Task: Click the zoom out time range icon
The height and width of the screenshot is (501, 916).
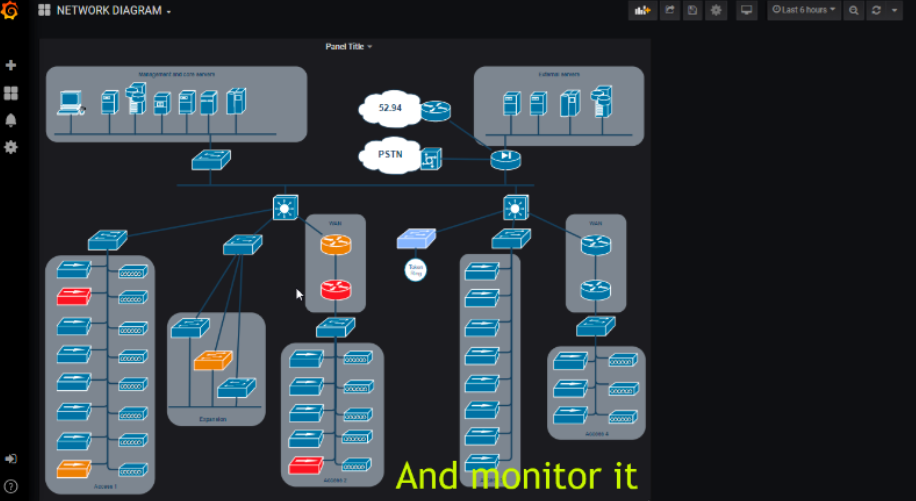Action: coord(853,10)
